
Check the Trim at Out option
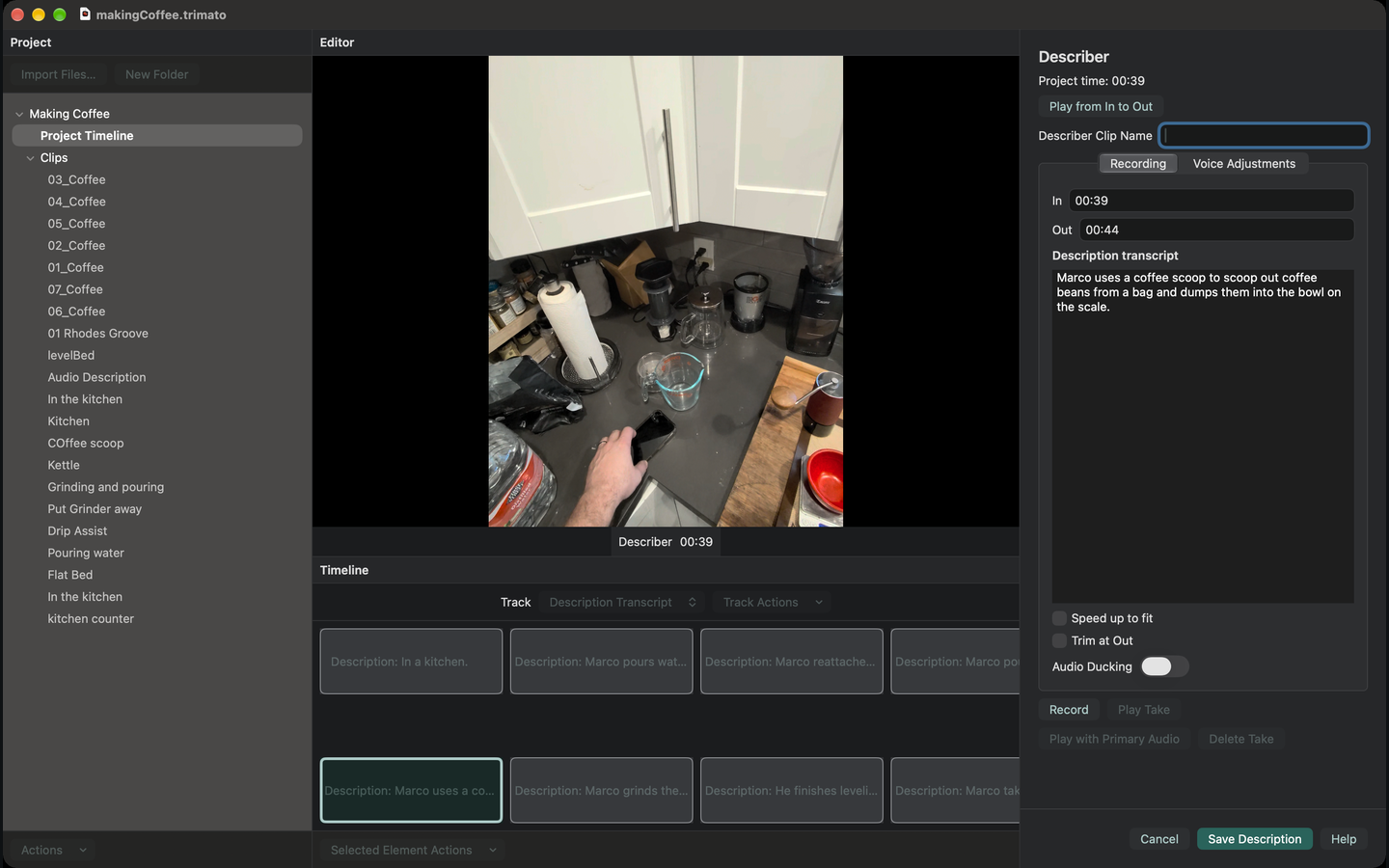tap(1059, 640)
